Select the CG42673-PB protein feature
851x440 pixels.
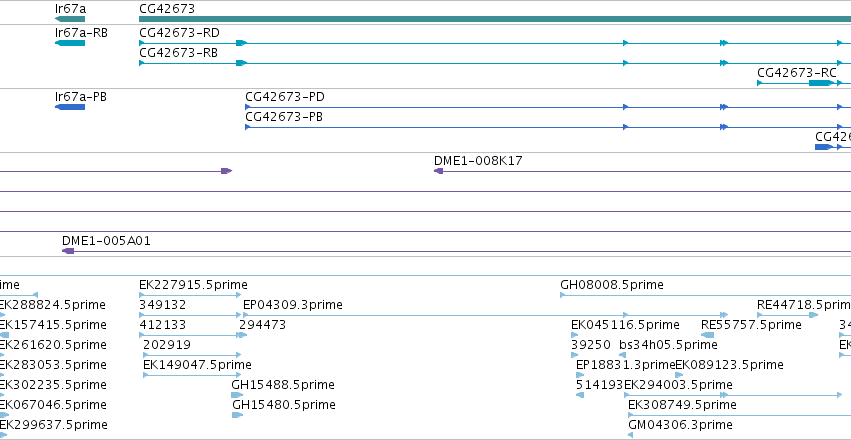[548, 127]
